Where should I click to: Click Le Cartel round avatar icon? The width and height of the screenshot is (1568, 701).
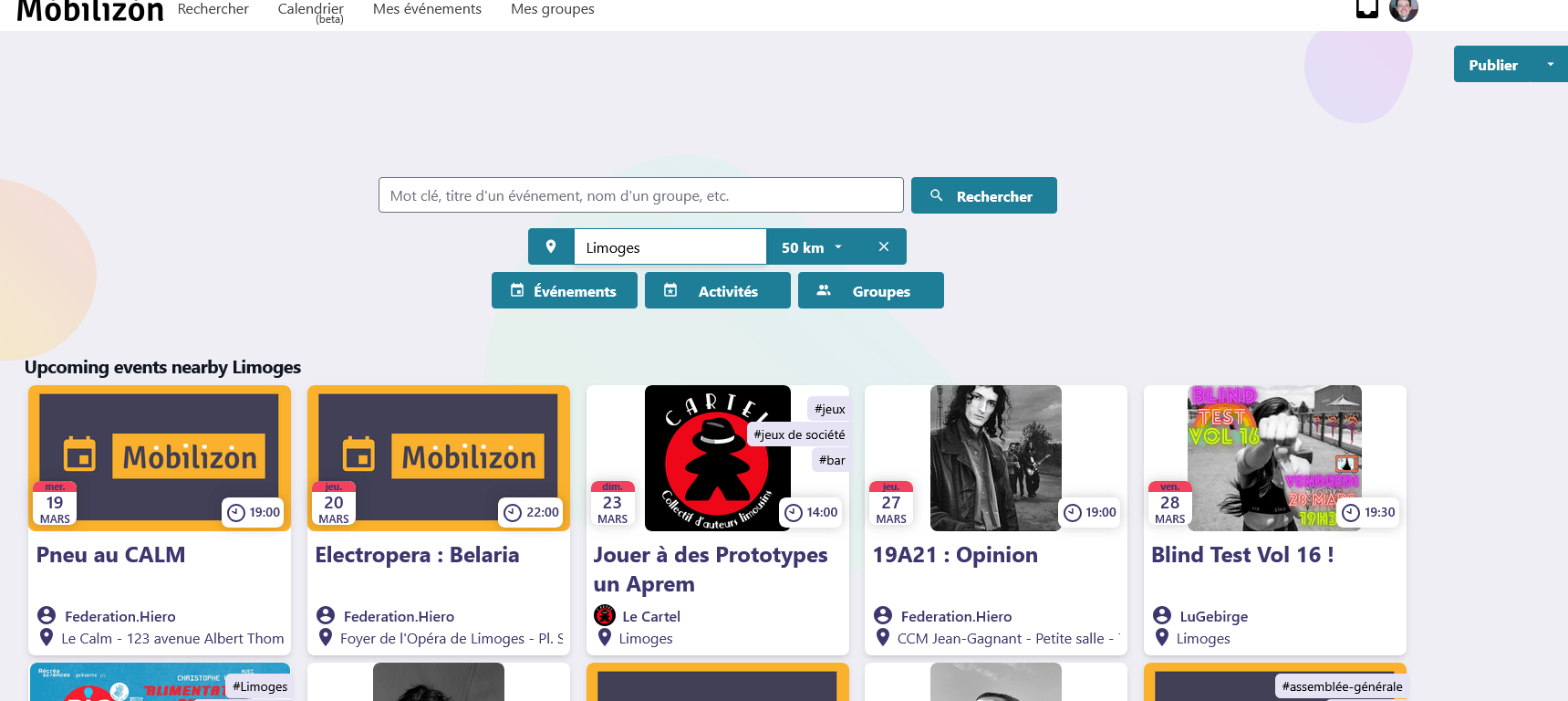click(x=605, y=615)
